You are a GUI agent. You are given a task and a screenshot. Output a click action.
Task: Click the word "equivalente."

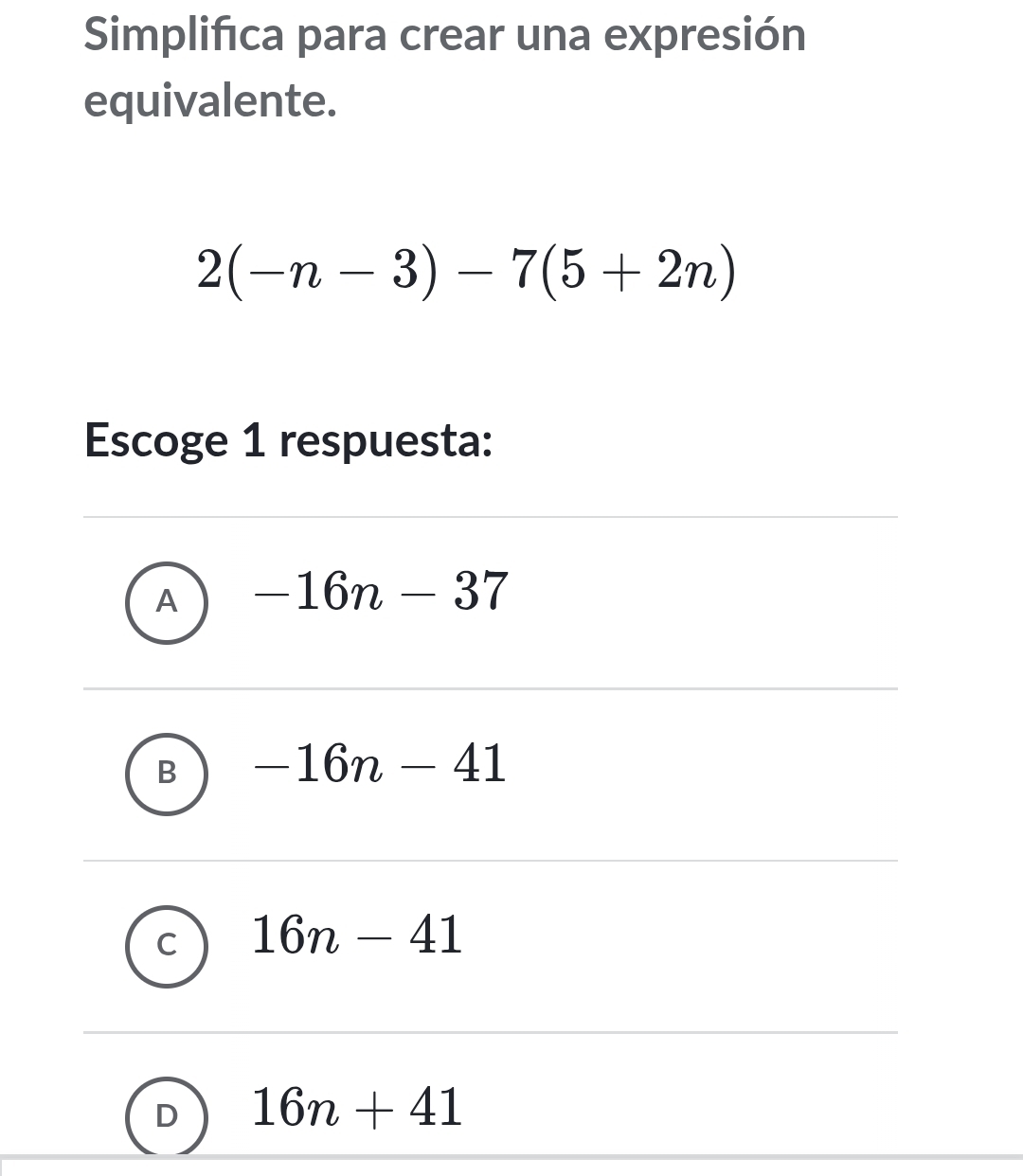210,100
